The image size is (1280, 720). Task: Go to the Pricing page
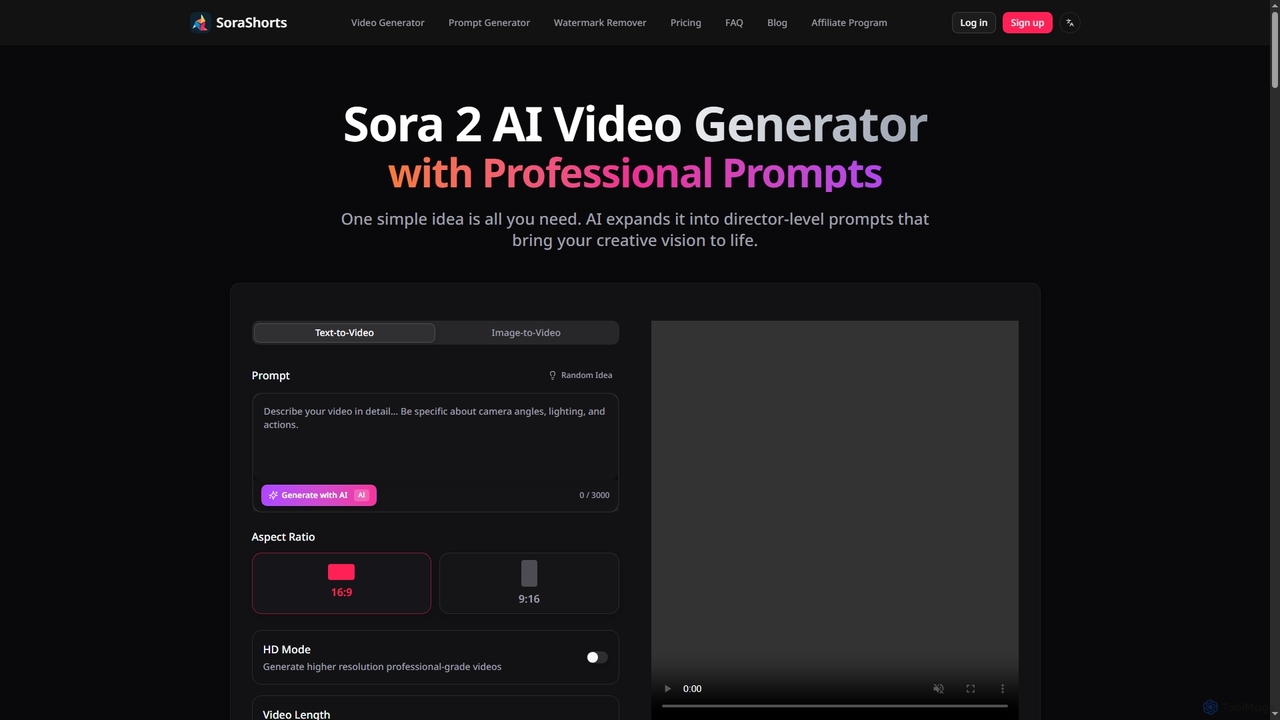[x=686, y=22]
